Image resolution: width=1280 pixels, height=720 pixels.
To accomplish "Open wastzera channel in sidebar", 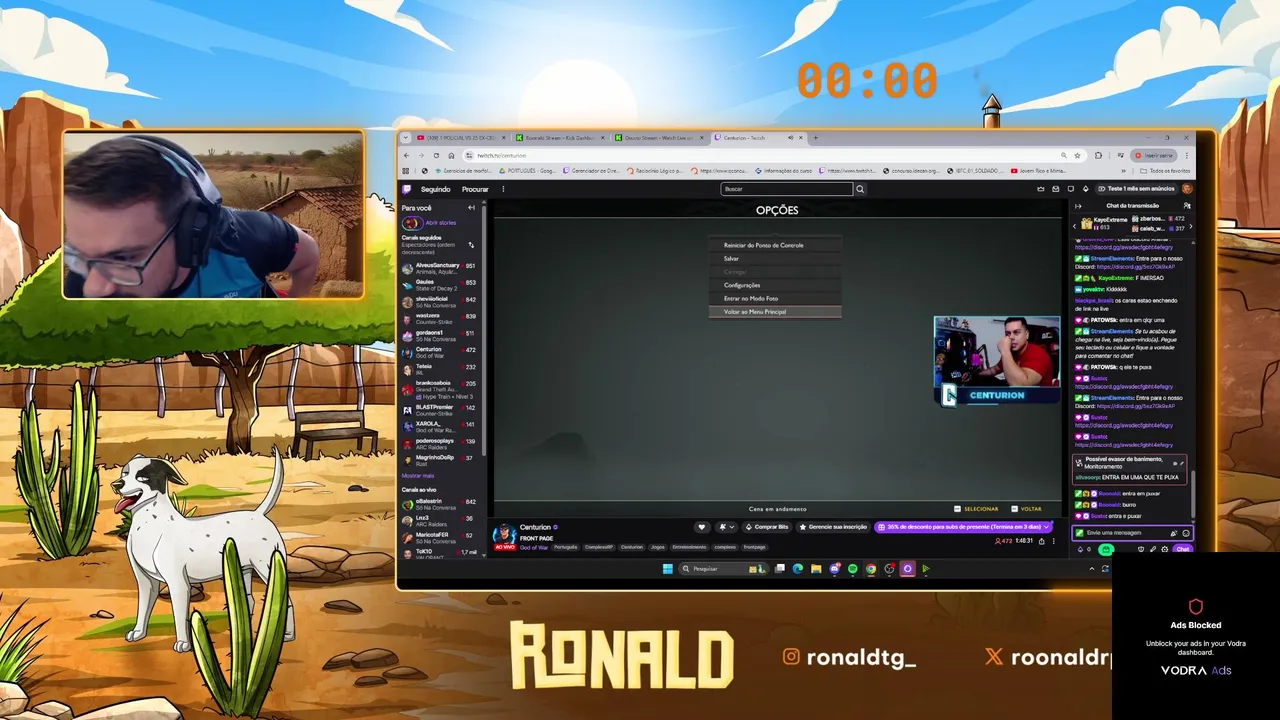I will click(x=440, y=319).
